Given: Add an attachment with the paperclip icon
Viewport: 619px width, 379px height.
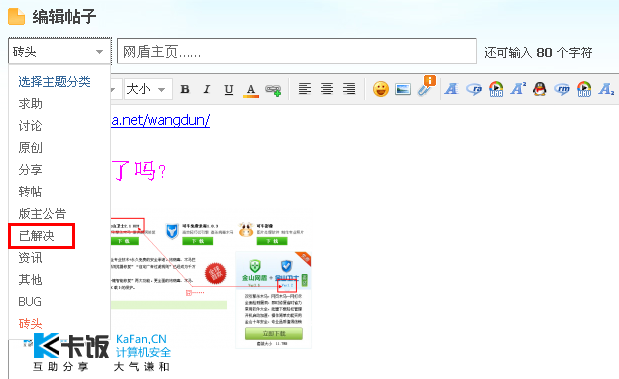Looking at the screenshot, I should 426,86.
